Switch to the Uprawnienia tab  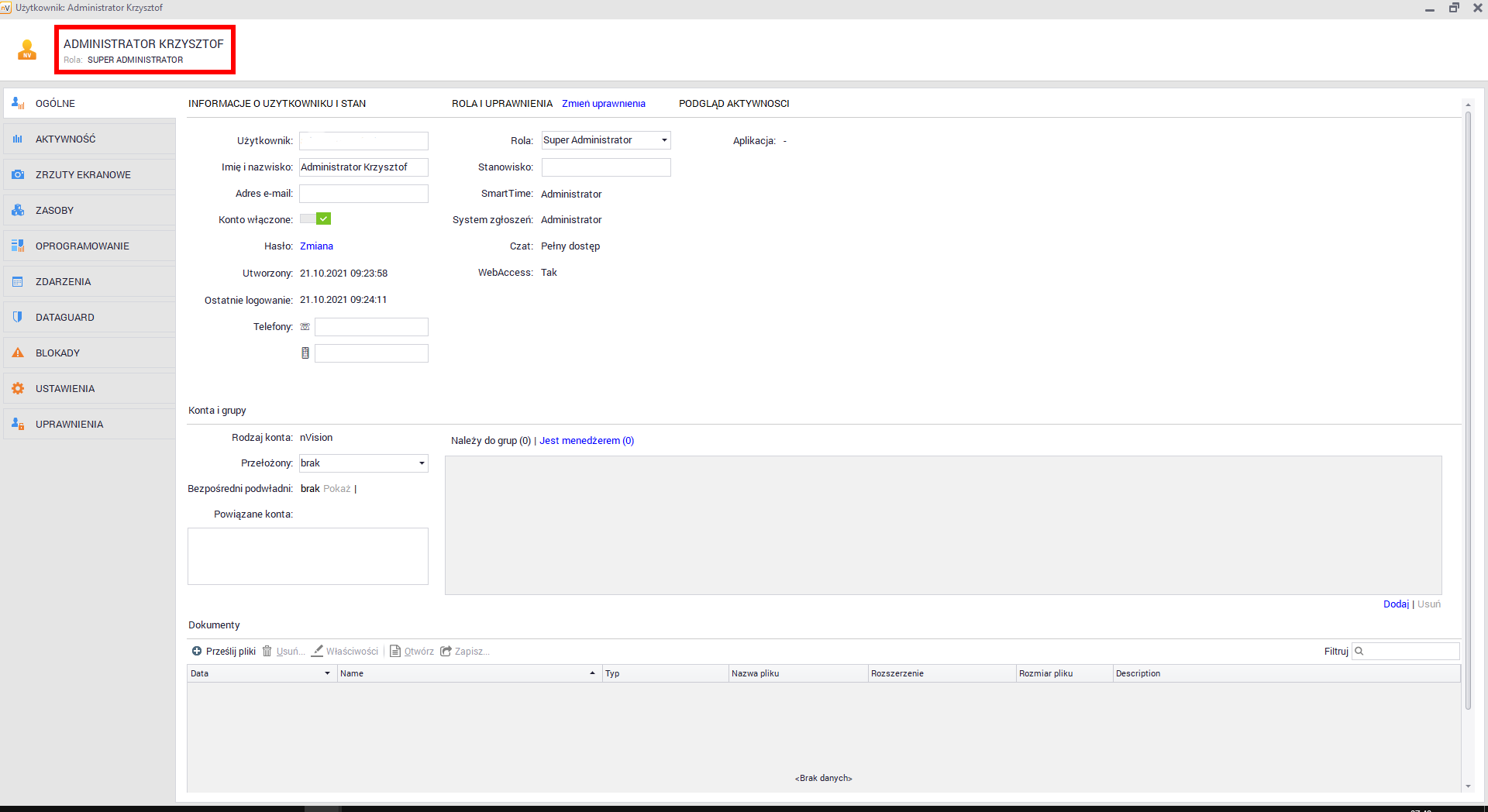tap(69, 425)
